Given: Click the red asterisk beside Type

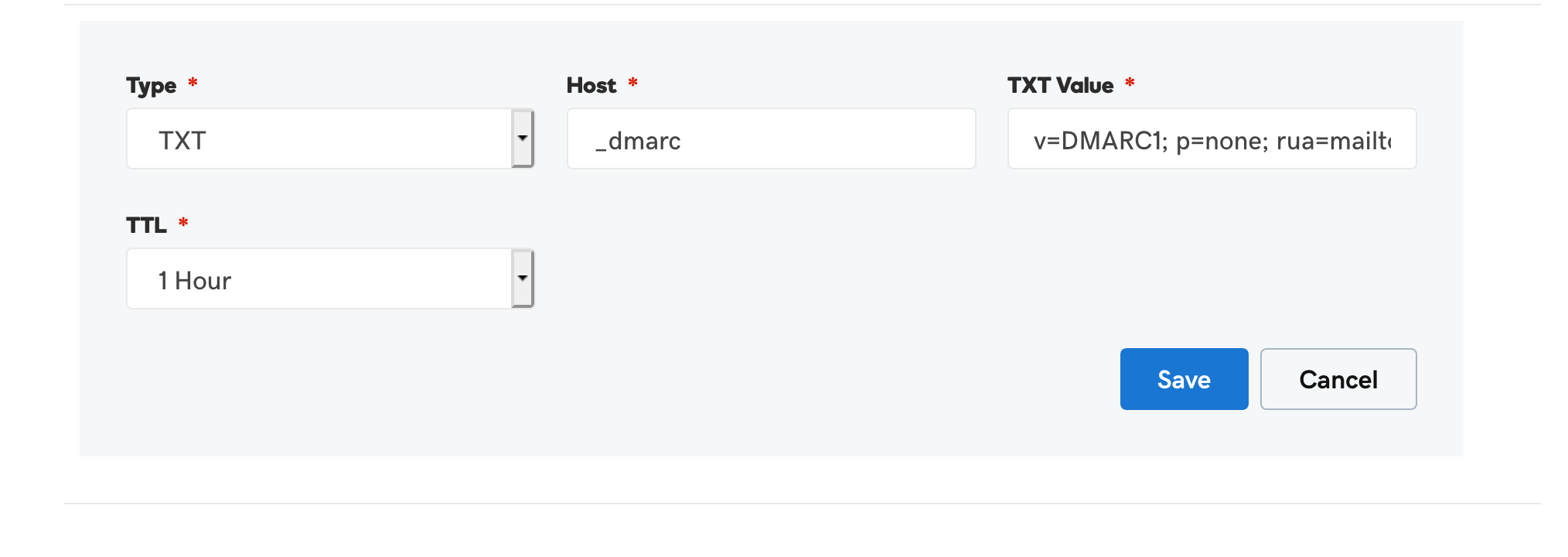Looking at the screenshot, I should tap(193, 82).
